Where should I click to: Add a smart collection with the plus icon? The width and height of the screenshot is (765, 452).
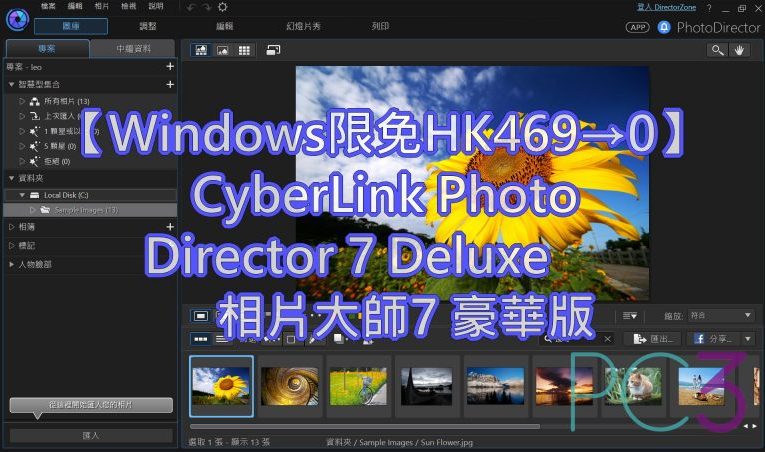(x=170, y=84)
